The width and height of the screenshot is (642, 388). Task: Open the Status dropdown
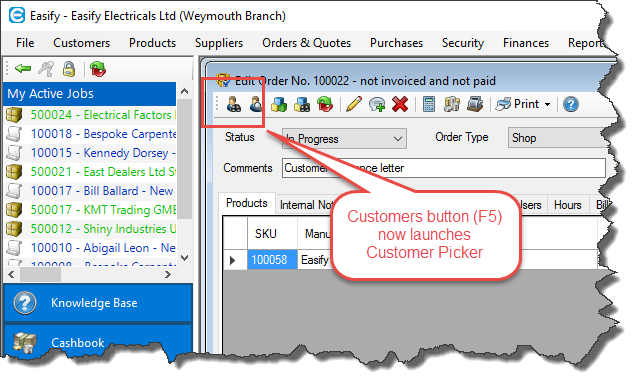pos(344,138)
